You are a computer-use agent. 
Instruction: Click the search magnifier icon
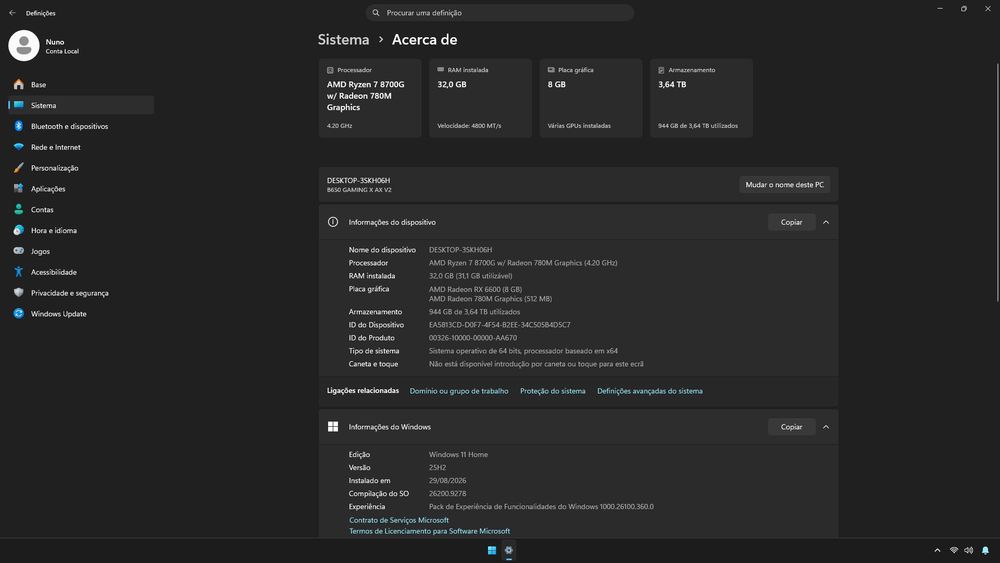[x=376, y=13]
